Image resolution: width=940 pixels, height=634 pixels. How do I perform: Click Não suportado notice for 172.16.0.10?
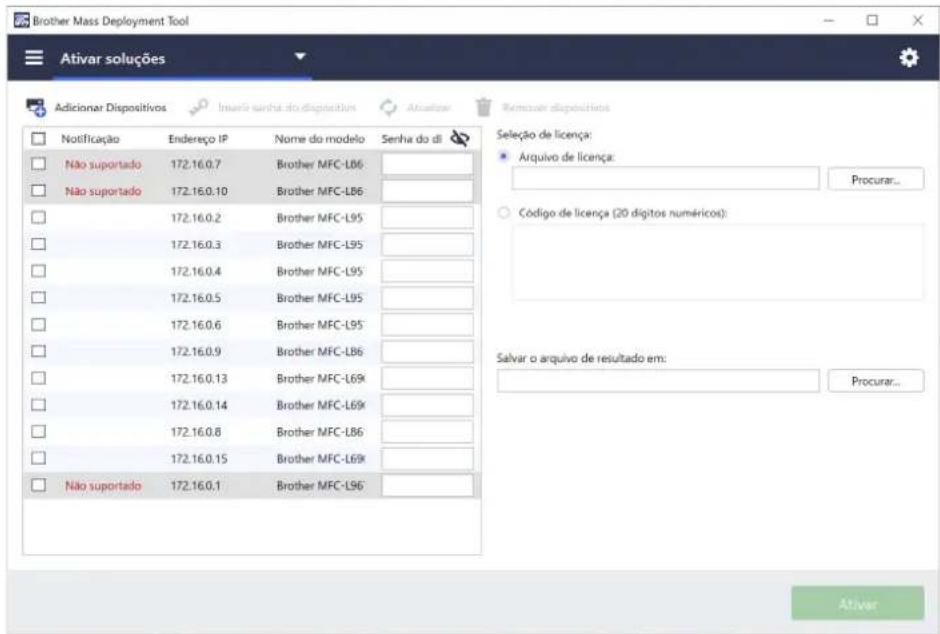click(103, 191)
